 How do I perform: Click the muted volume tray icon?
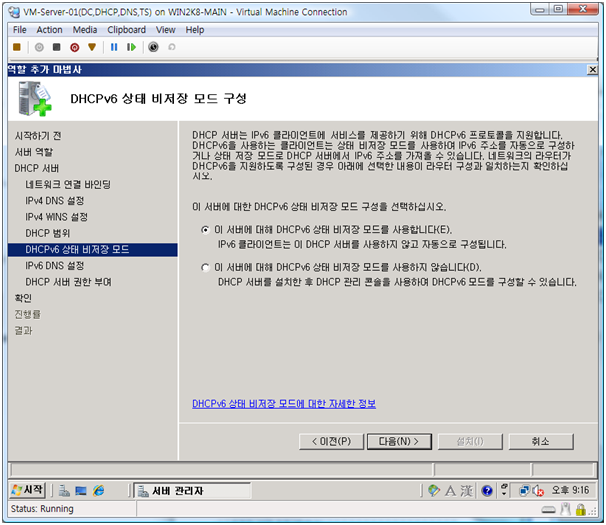(538, 491)
